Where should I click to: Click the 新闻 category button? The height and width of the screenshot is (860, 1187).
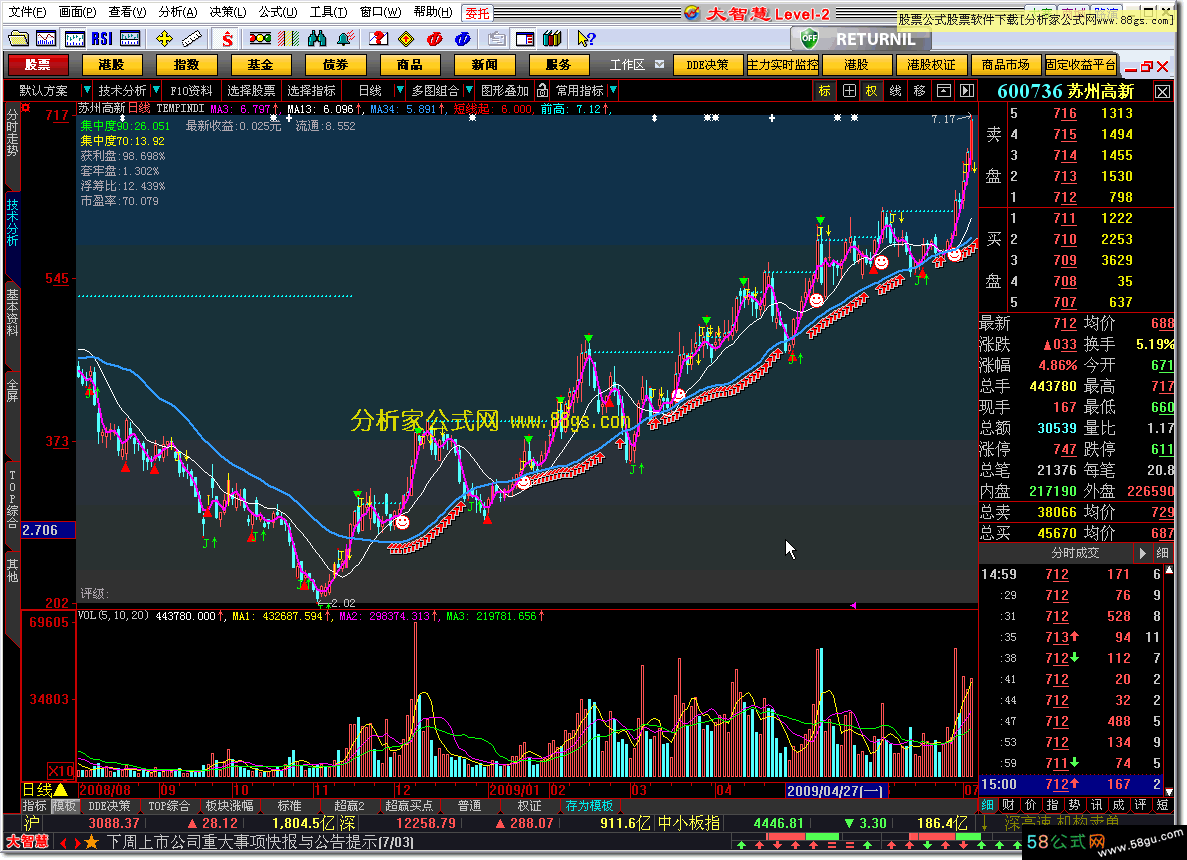[x=484, y=65]
